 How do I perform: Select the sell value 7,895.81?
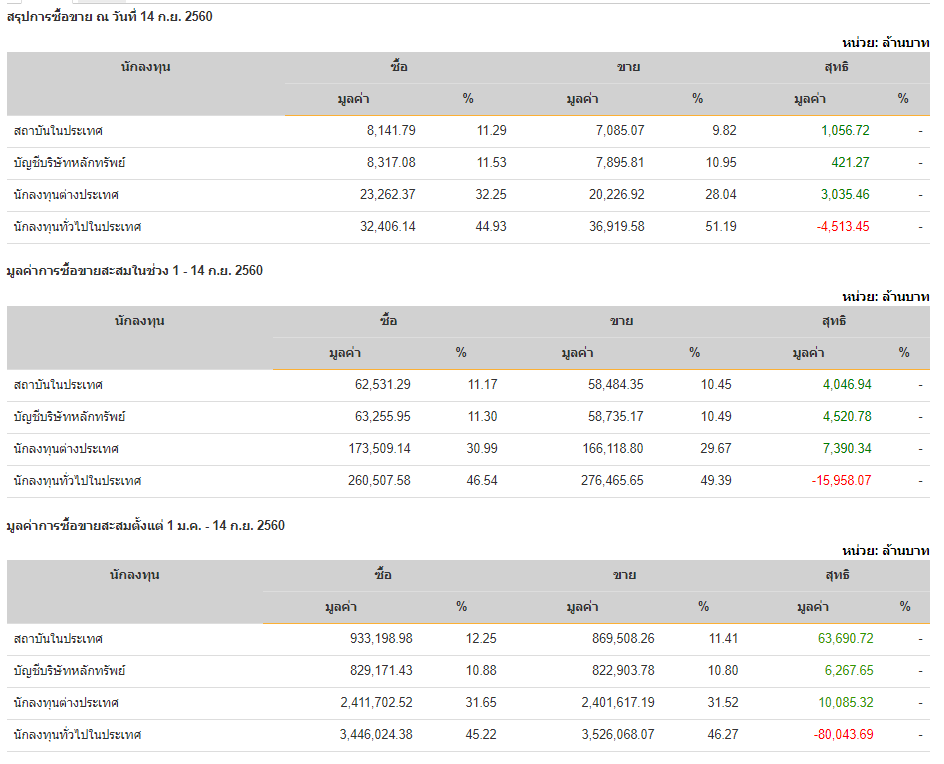(x=620, y=163)
